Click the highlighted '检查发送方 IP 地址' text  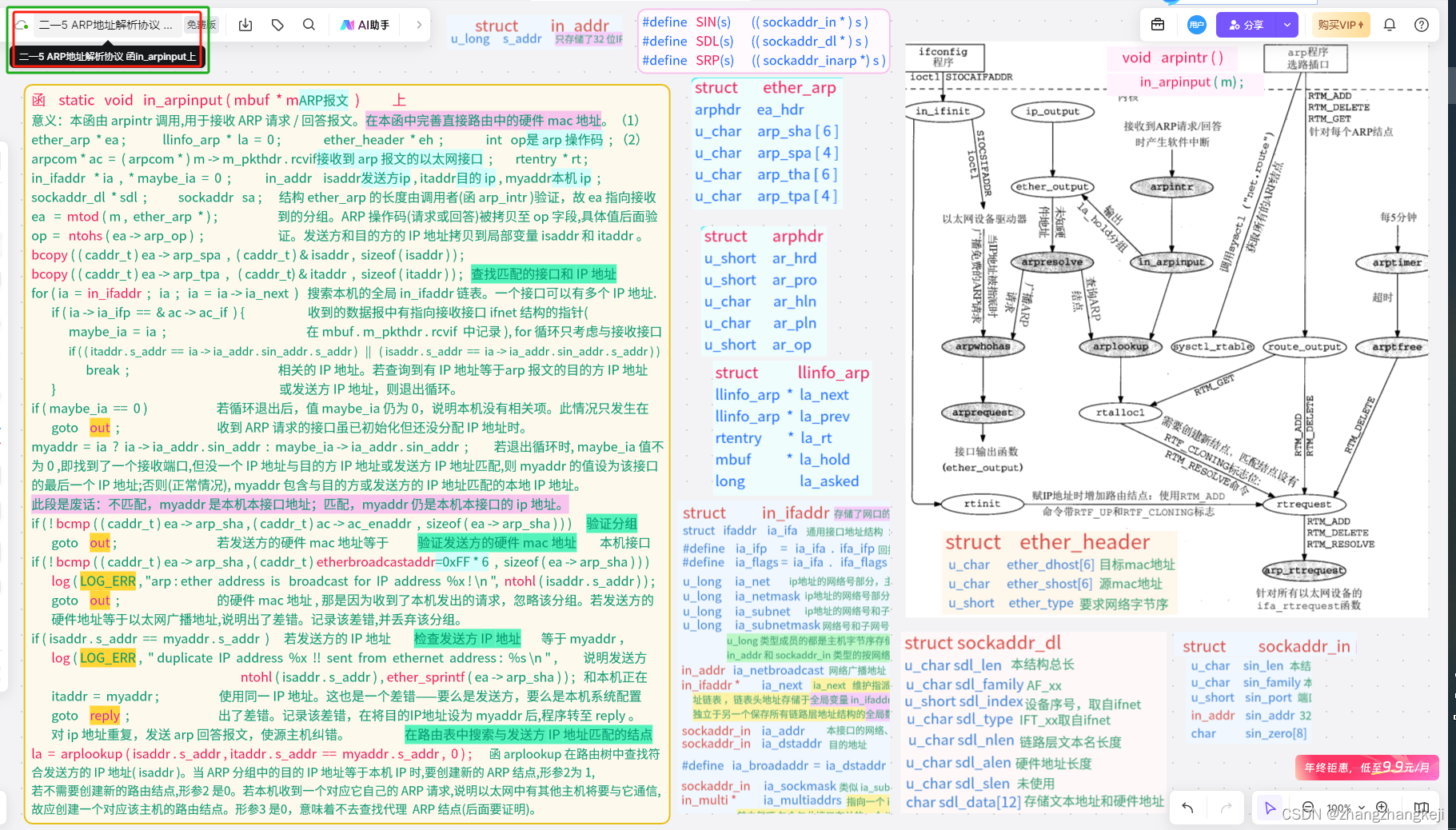468,639
